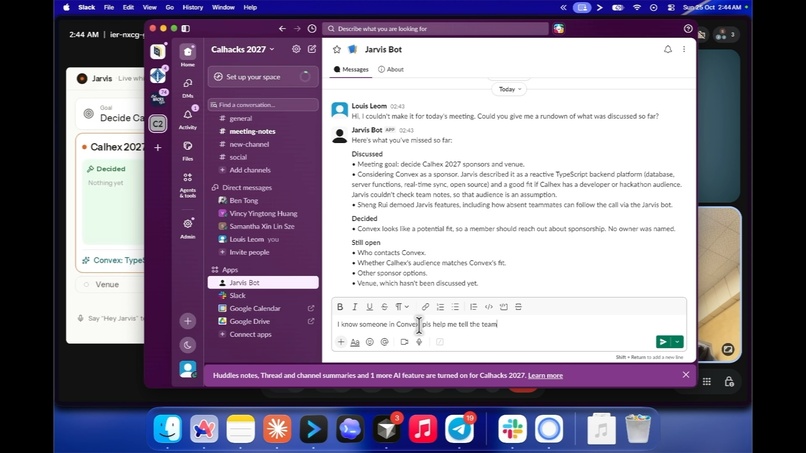
Task: Toggle the Aa show formatting button
Action: coord(355,342)
